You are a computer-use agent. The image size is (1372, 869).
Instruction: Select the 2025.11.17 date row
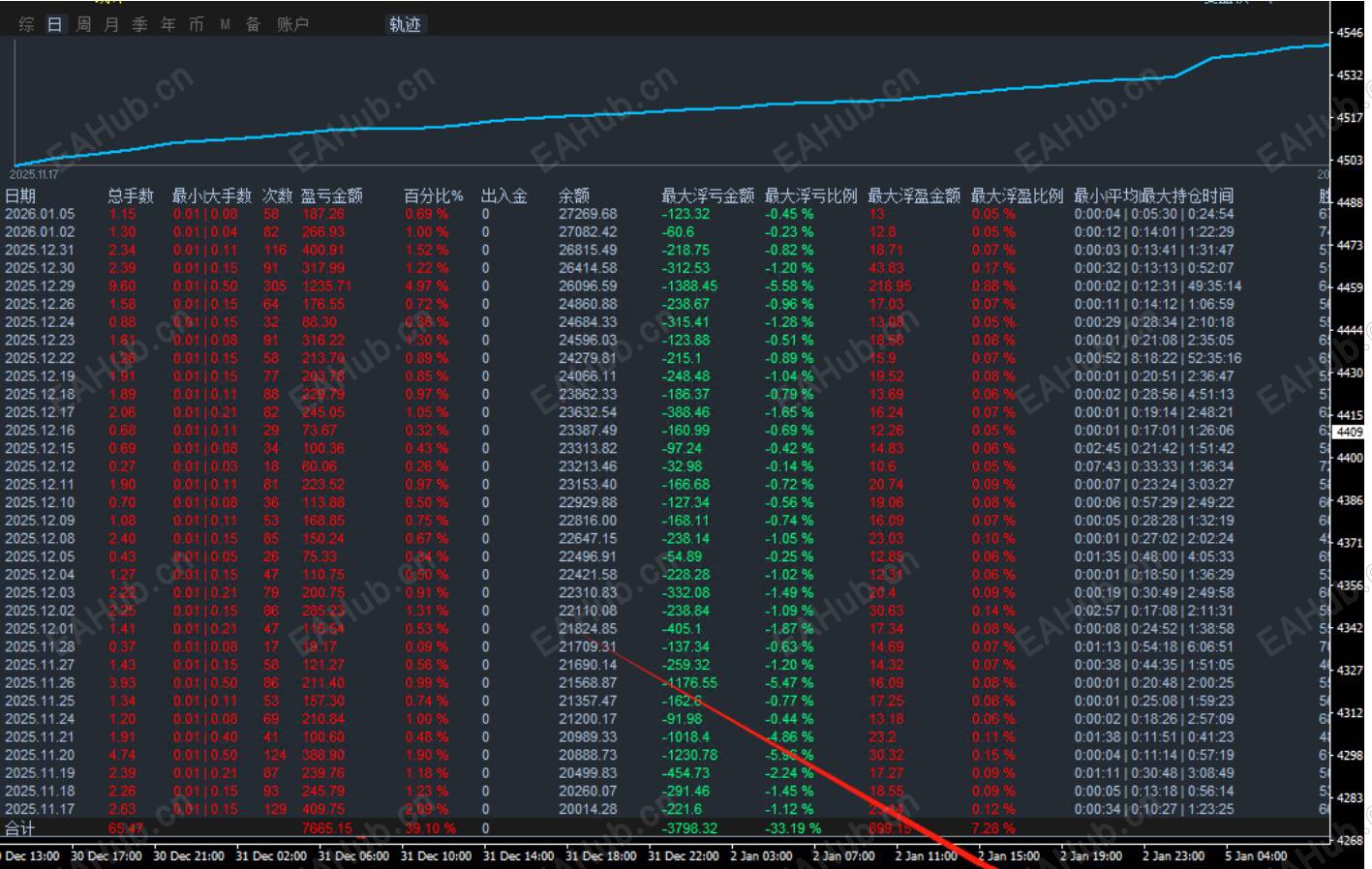click(40, 809)
